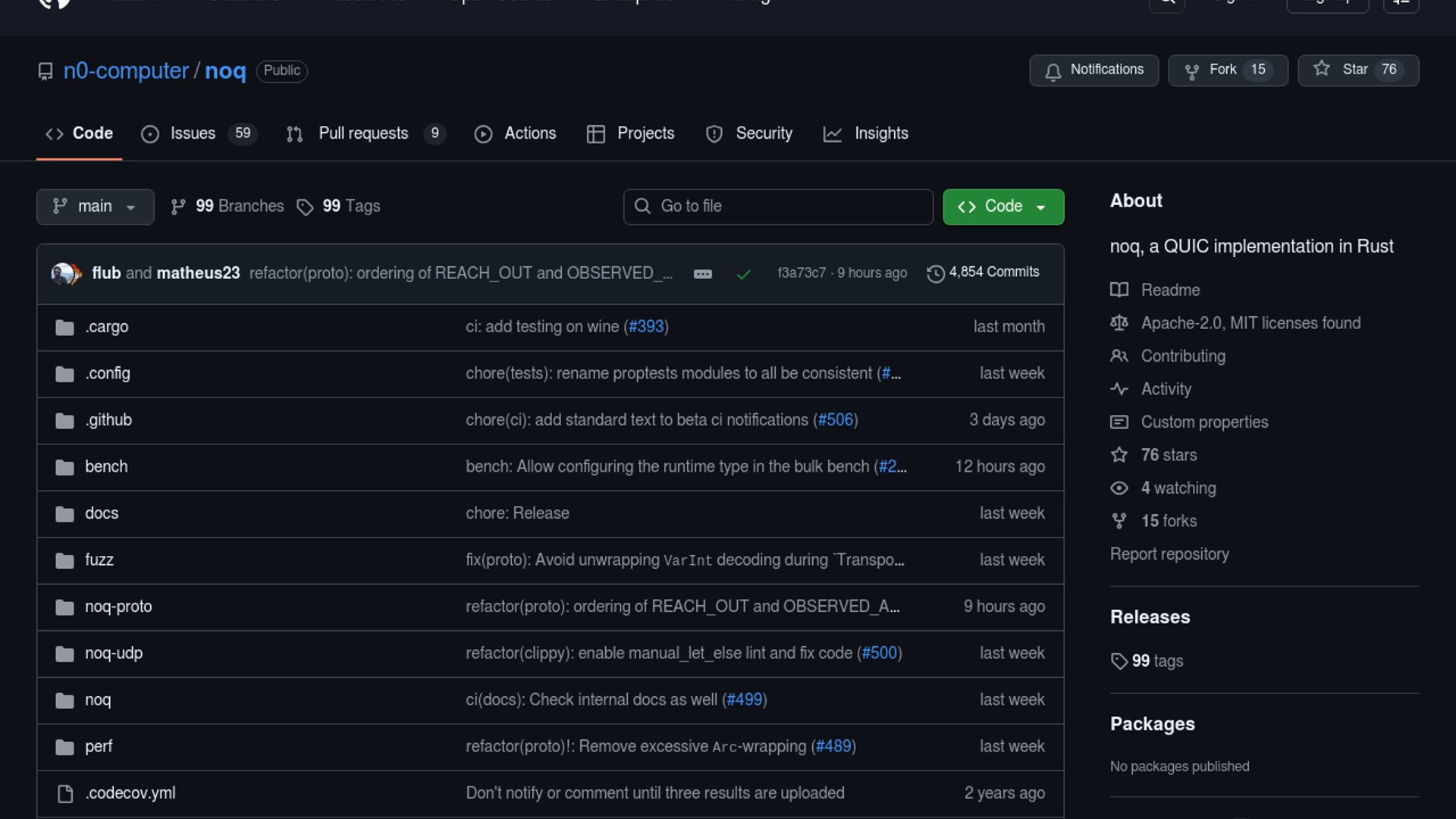Click the tag icon next to 99 Tags
The width and height of the screenshot is (1456, 819).
305,207
